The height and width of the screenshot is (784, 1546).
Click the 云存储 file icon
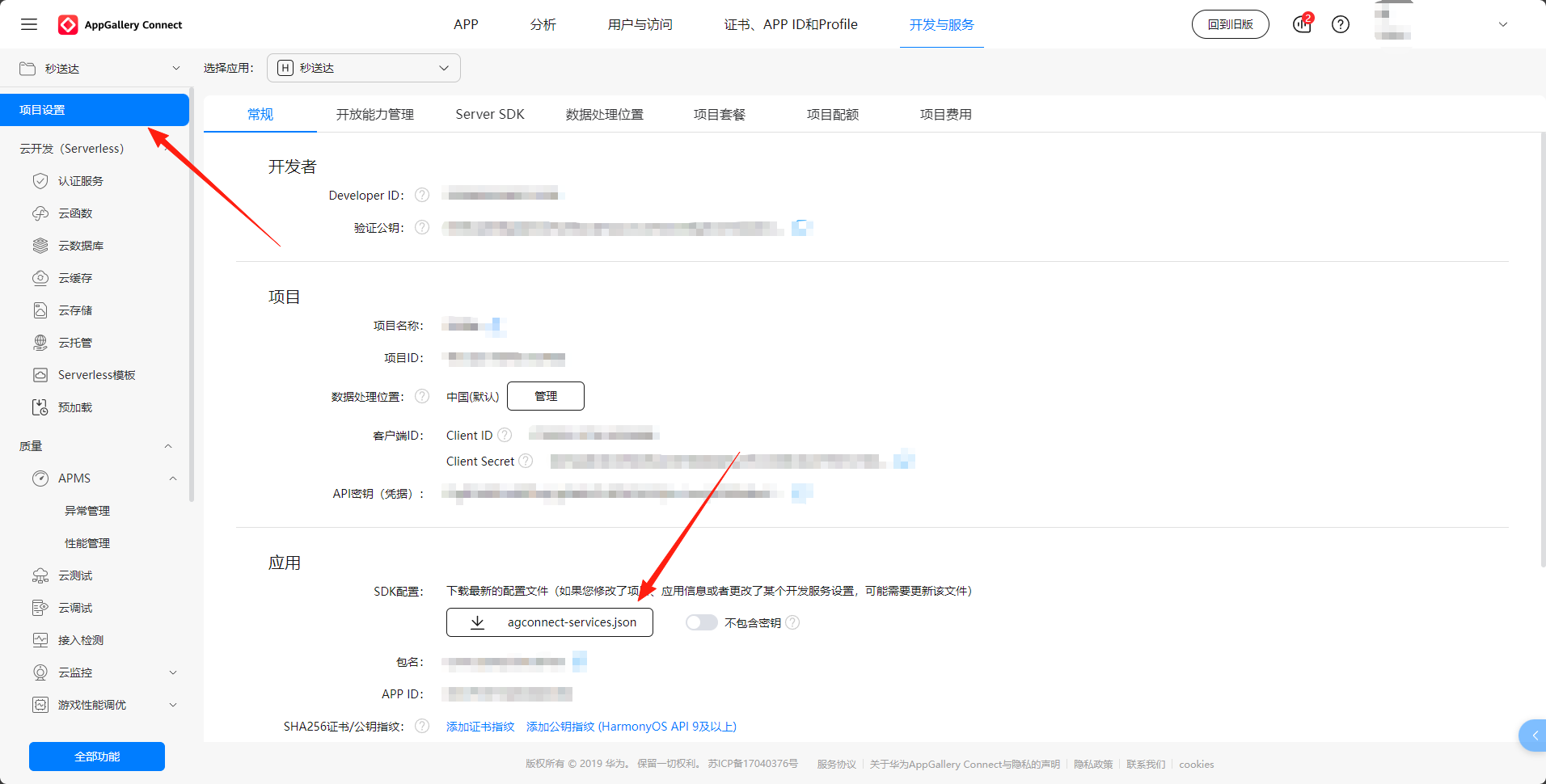tap(40, 310)
